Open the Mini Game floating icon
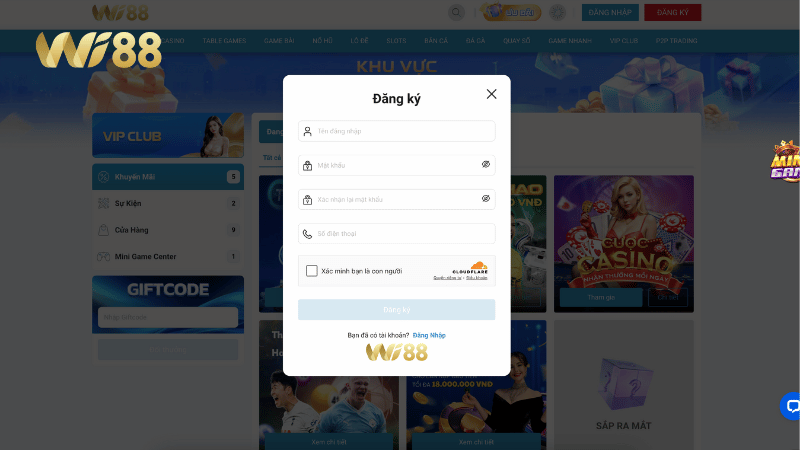The image size is (800, 450). tap(785, 161)
